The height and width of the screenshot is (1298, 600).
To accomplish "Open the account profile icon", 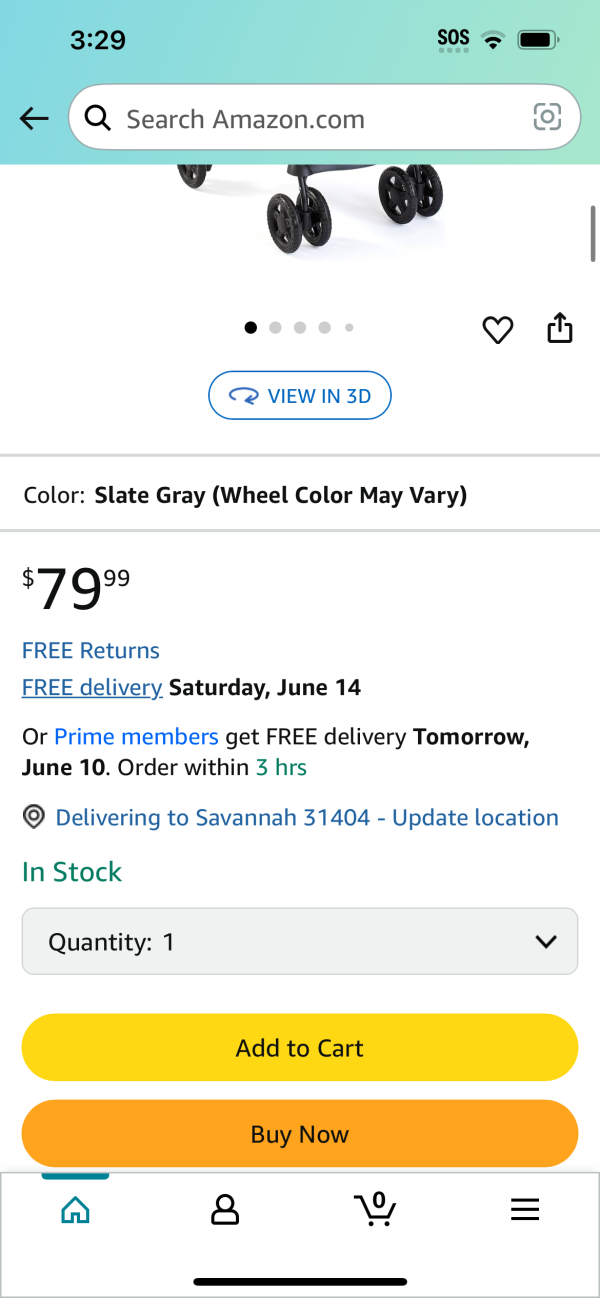I will (225, 1210).
